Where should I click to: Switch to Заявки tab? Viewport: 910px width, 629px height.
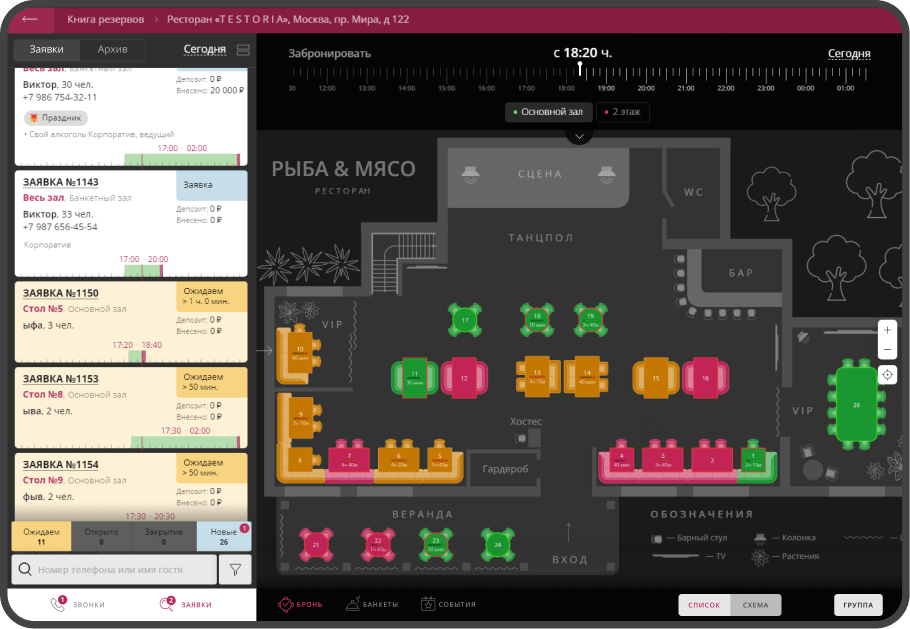[x=46, y=49]
